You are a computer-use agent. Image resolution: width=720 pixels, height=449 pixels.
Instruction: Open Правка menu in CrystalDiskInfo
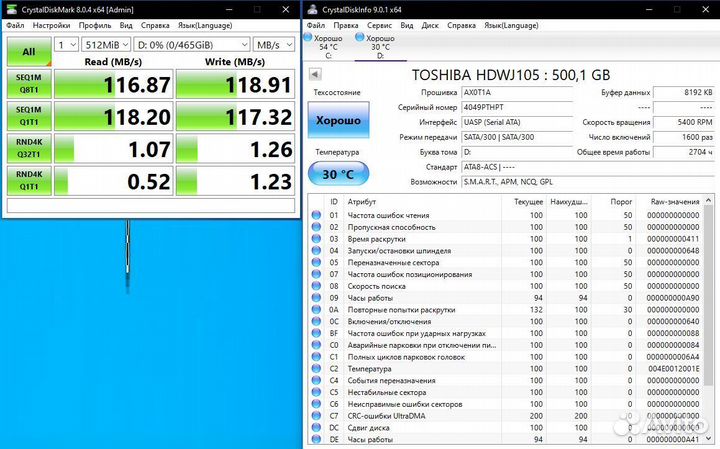346,25
